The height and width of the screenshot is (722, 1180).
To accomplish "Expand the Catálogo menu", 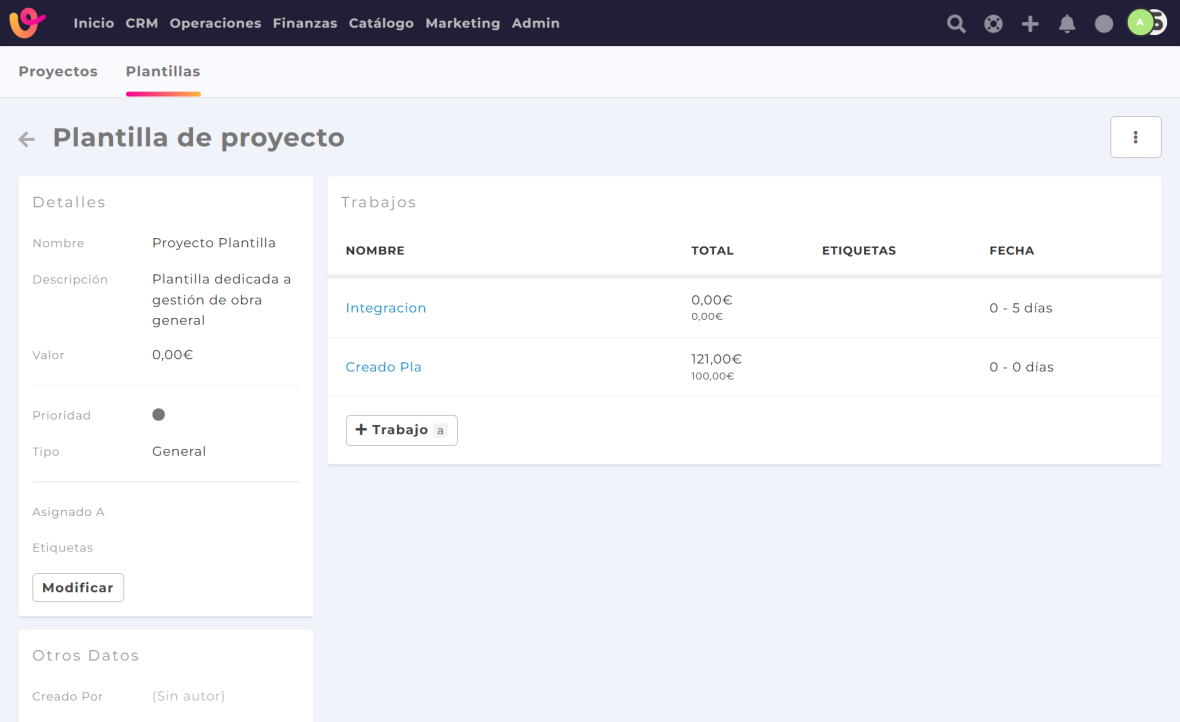I will pos(381,23).
